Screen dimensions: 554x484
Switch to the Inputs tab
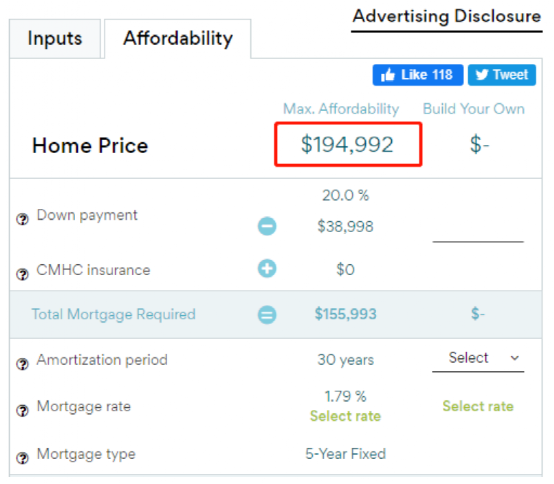[55, 39]
